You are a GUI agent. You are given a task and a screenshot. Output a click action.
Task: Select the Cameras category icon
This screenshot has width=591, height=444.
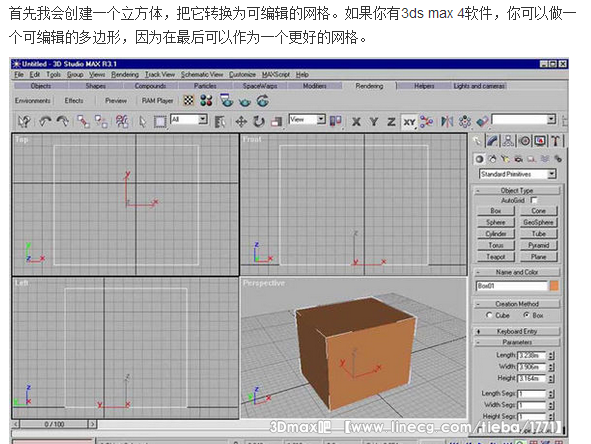coord(518,159)
